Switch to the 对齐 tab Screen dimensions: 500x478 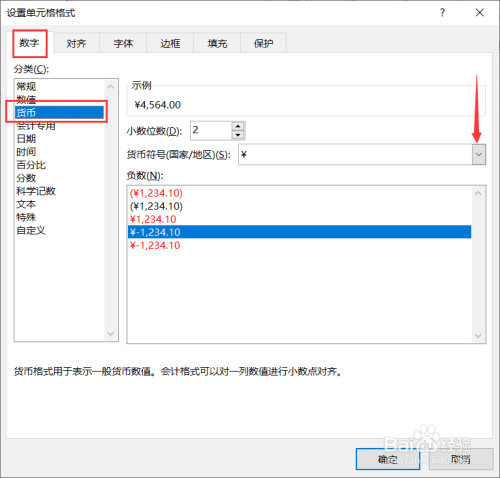pos(76,43)
